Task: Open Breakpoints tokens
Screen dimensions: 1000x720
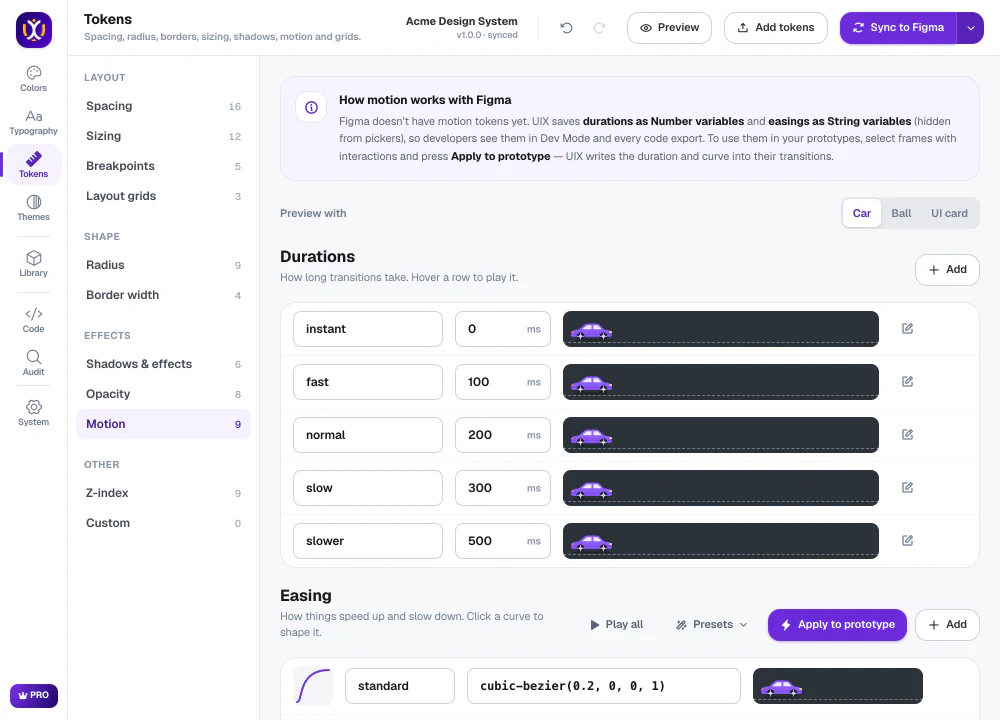Action: [x=163, y=166]
